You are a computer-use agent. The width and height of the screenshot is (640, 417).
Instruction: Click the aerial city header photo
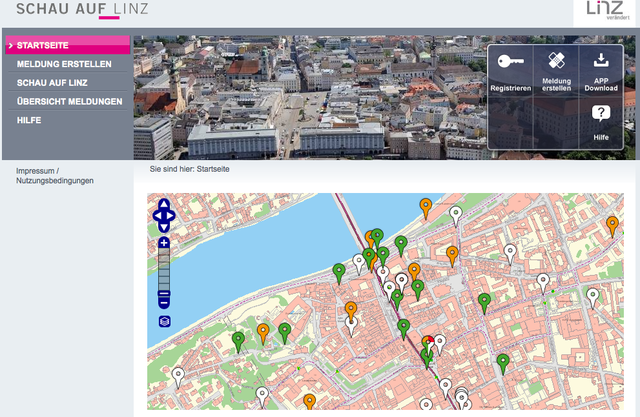point(310,97)
